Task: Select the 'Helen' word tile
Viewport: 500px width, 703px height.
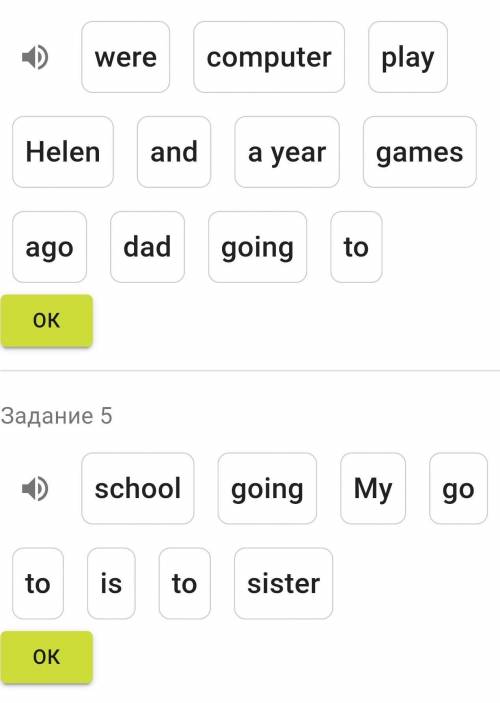Action: click(x=63, y=152)
